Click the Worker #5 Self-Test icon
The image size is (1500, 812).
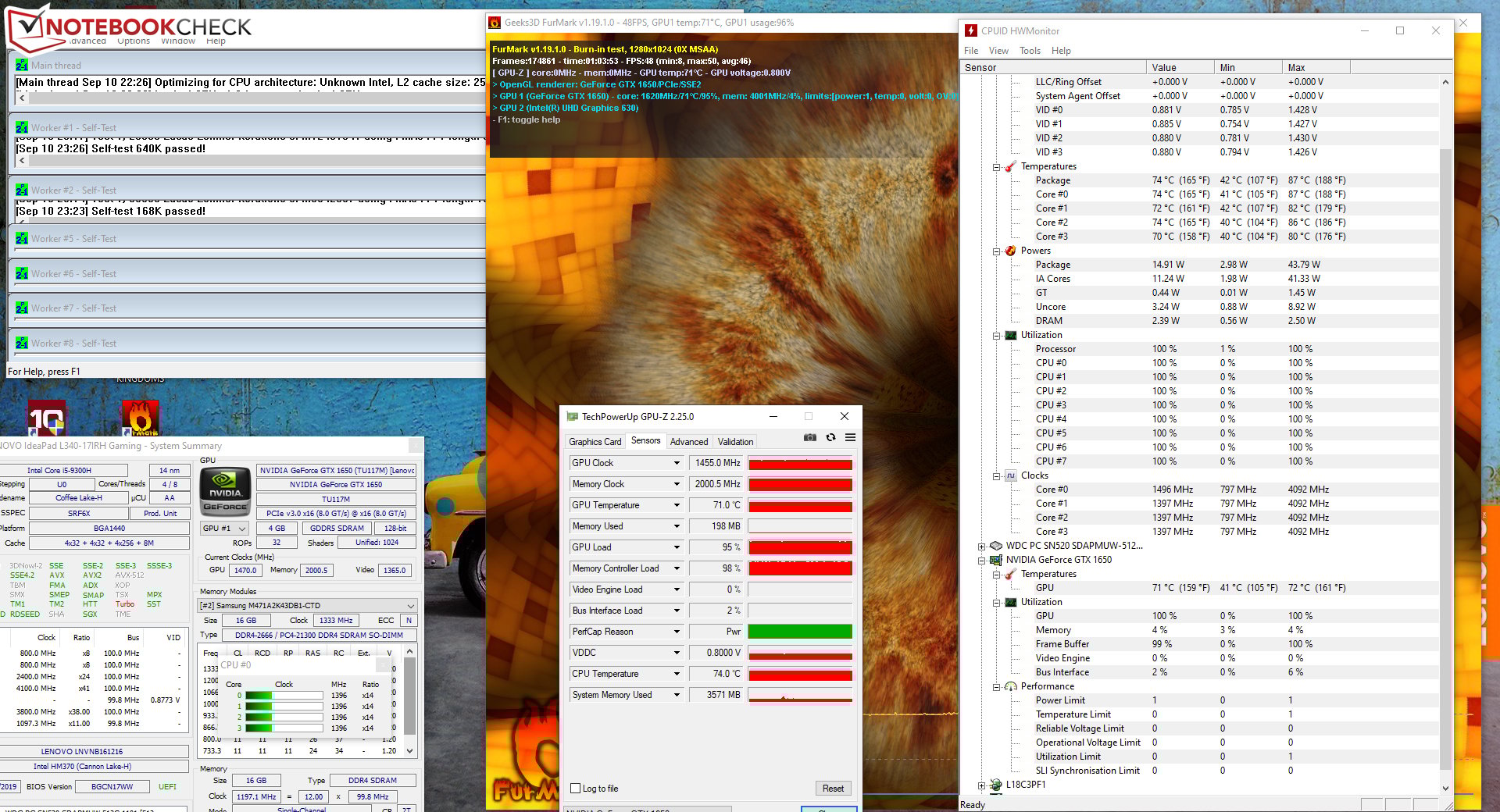click(x=22, y=239)
